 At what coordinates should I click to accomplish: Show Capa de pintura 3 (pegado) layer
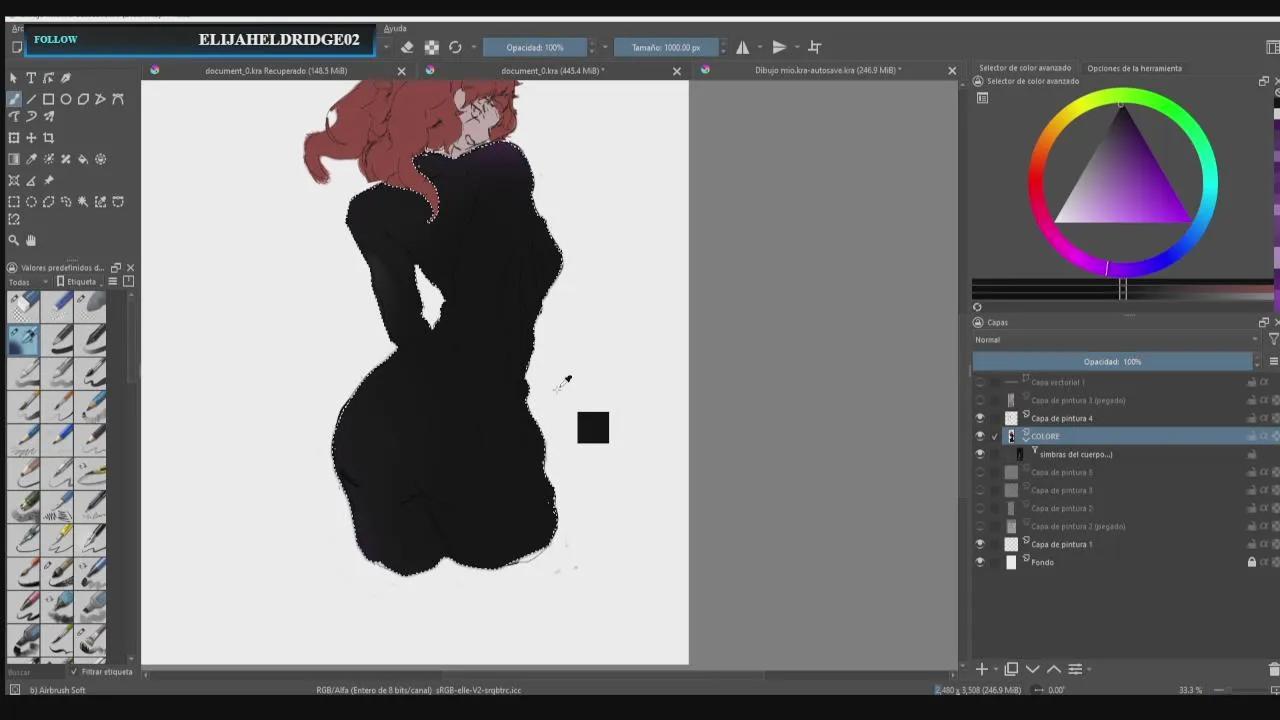(980, 400)
